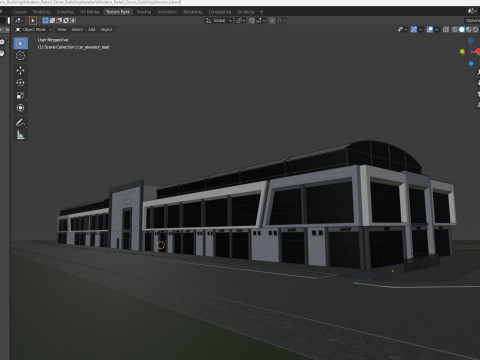Switch to the Scripting workspace tab
Image resolution: width=480 pixels, height=360 pixels.
click(x=246, y=12)
